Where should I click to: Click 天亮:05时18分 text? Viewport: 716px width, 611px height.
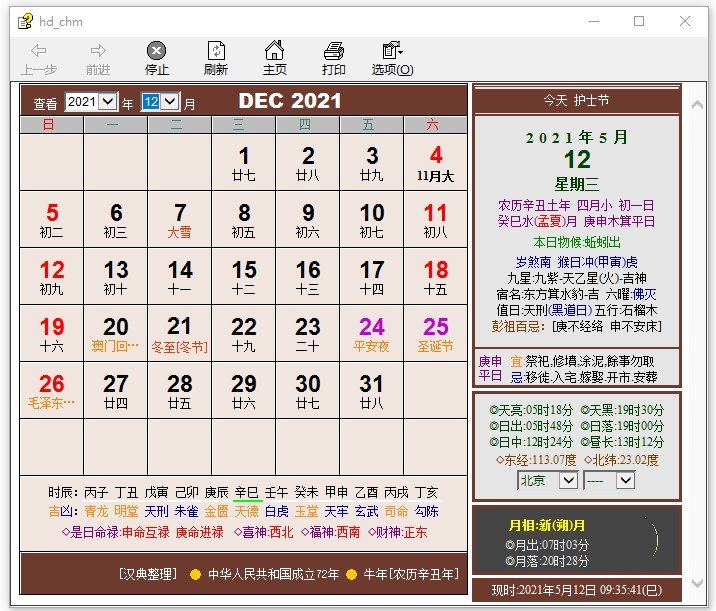[x=531, y=410]
